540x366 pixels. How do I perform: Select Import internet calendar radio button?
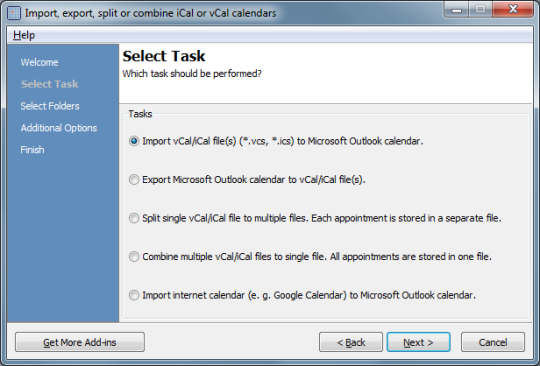pos(134,295)
